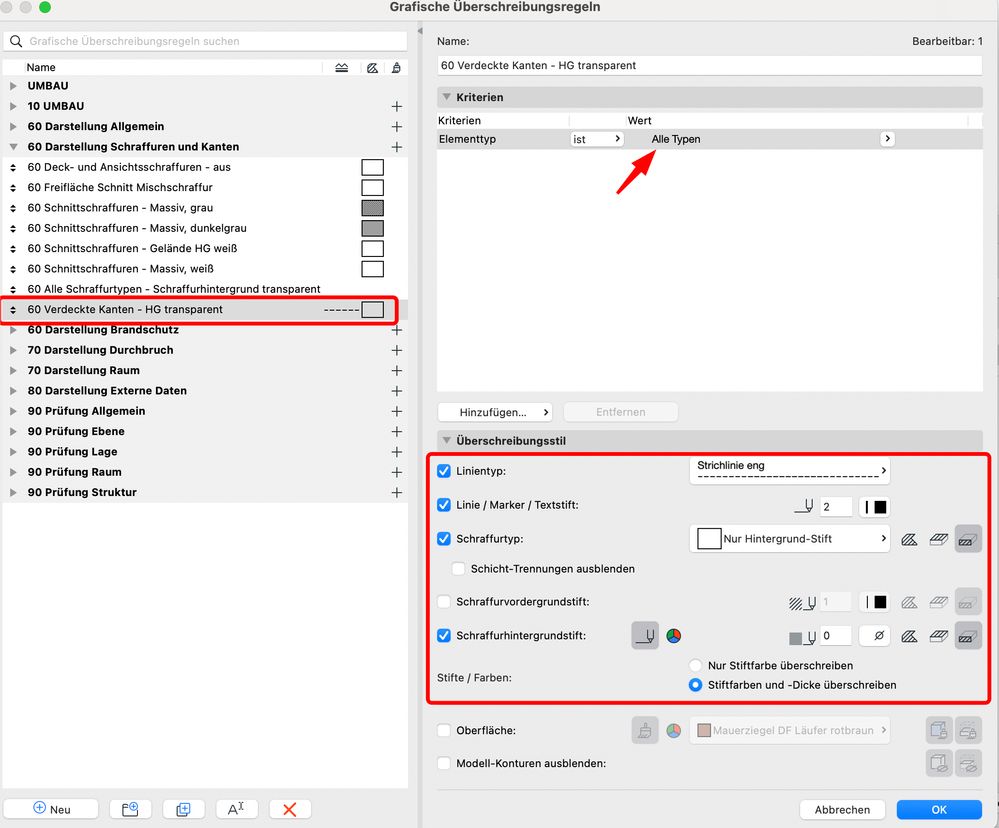Expand 60 Darstellung Allgemein folder
The width and height of the screenshot is (999, 828).
pos(13,127)
